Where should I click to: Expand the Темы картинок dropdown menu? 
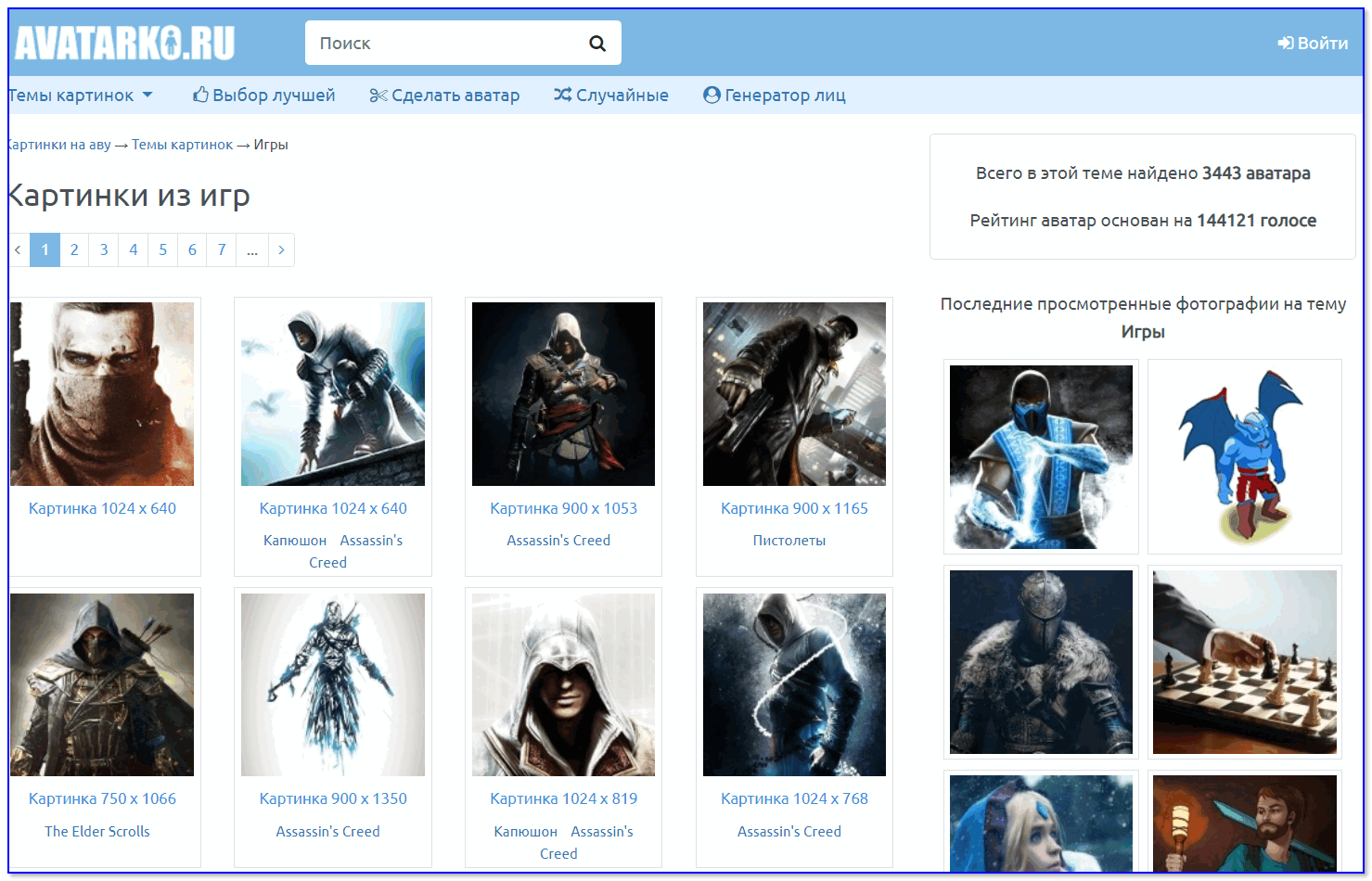(x=80, y=95)
